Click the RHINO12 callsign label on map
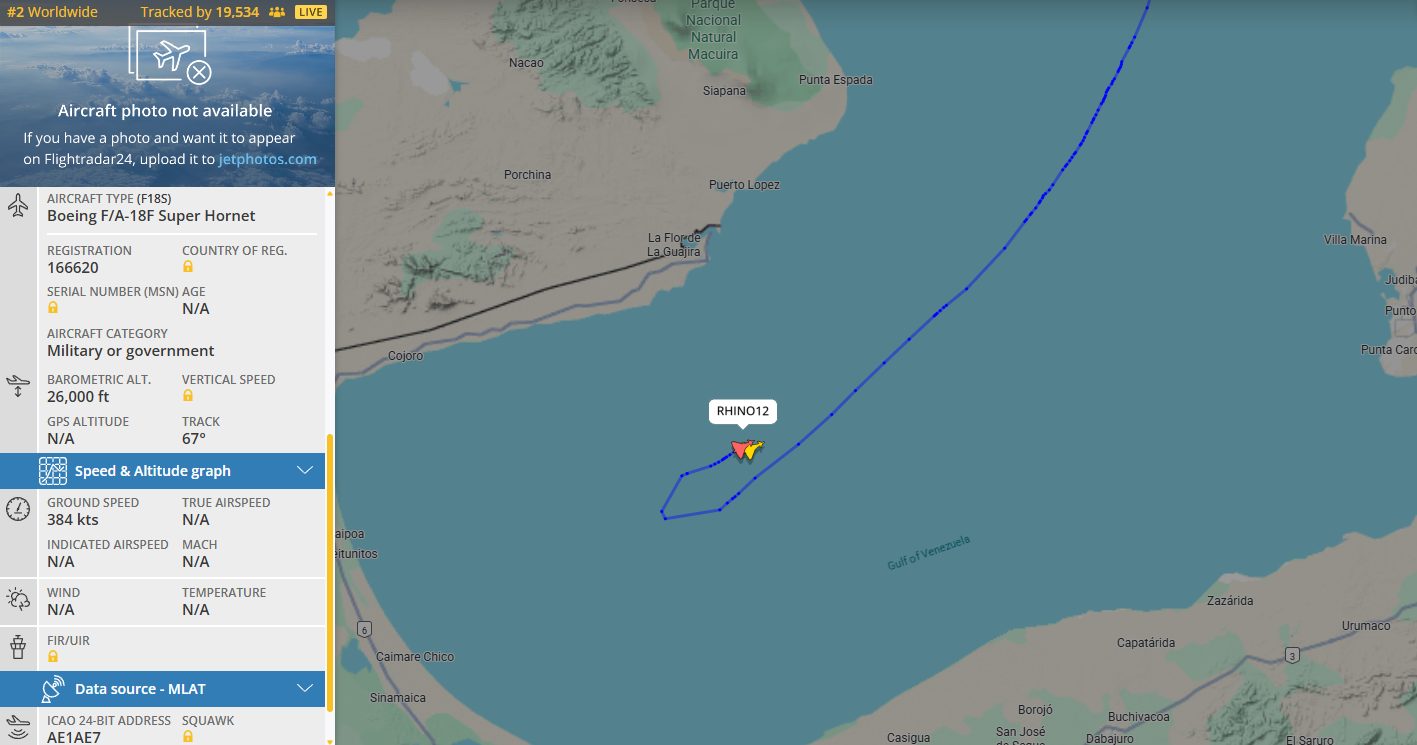The height and width of the screenshot is (745, 1417). (x=743, y=411)
